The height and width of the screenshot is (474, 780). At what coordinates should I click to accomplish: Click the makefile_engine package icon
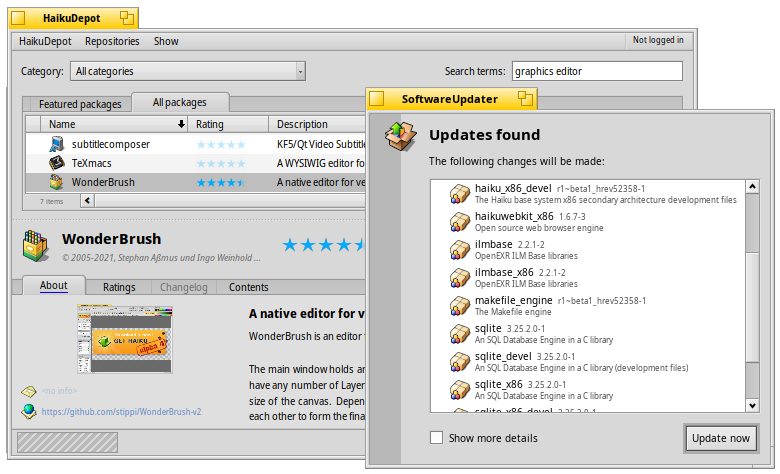coord(460,305)
